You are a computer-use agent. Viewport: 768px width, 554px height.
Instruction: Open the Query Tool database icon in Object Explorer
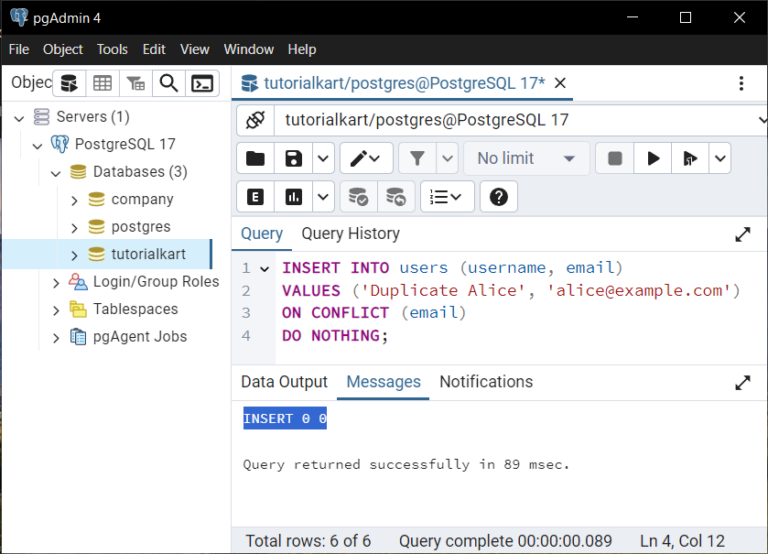tap(69, 83)
